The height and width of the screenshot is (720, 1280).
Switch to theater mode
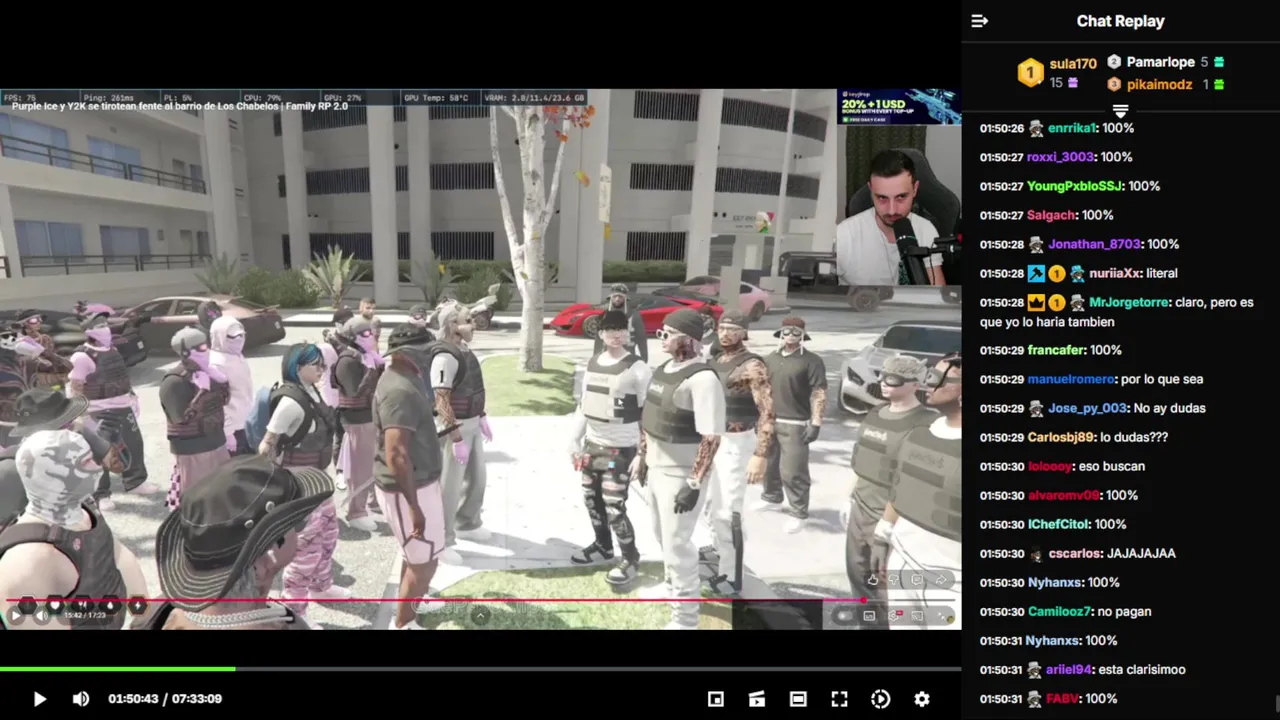[798, 699]
